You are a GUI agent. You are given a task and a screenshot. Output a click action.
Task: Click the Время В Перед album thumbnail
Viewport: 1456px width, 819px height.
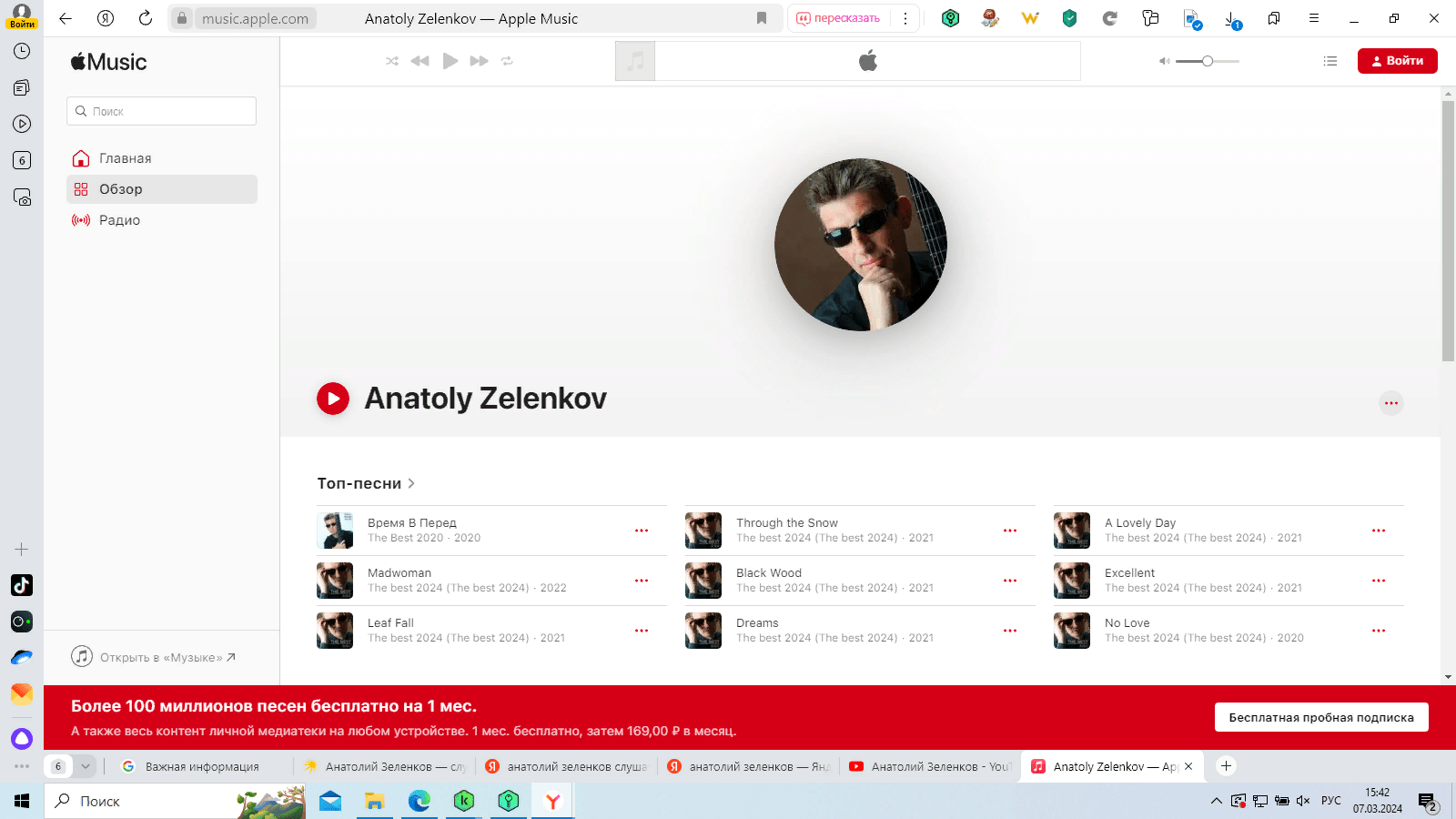point(335,531)
